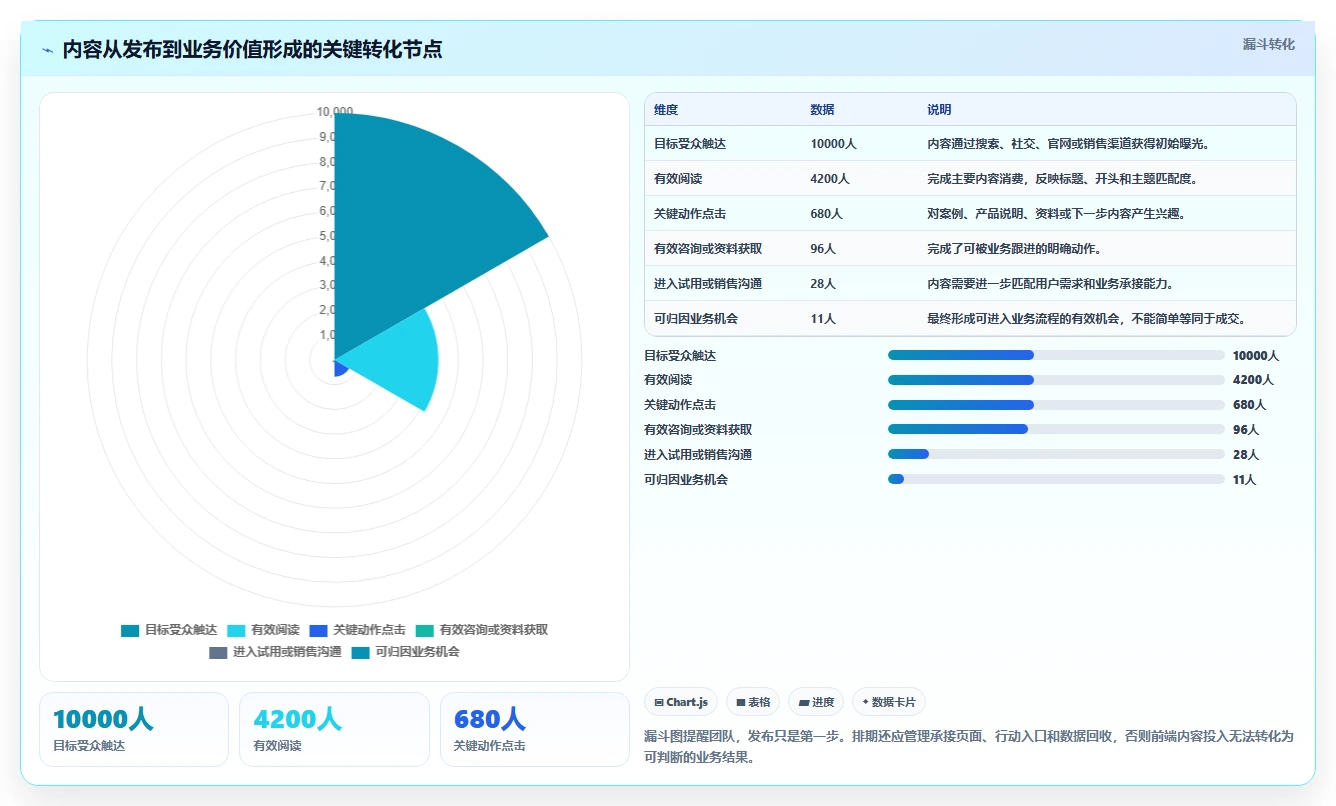Viewport: 1336px width, 806px height.
Task: Toggle the 有效咨询或资料获取 legend item
Action: (482, 630)
